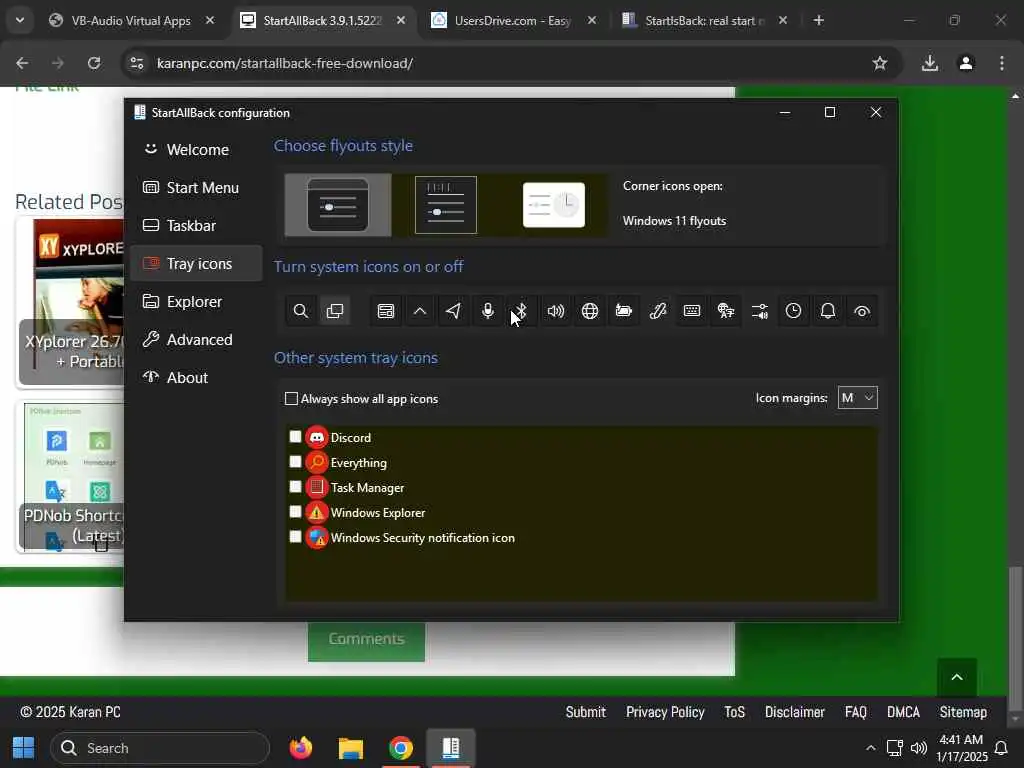Screen dimensions: 1024x768
Task: Open the Start Menu section
Action: pos(196,187)
